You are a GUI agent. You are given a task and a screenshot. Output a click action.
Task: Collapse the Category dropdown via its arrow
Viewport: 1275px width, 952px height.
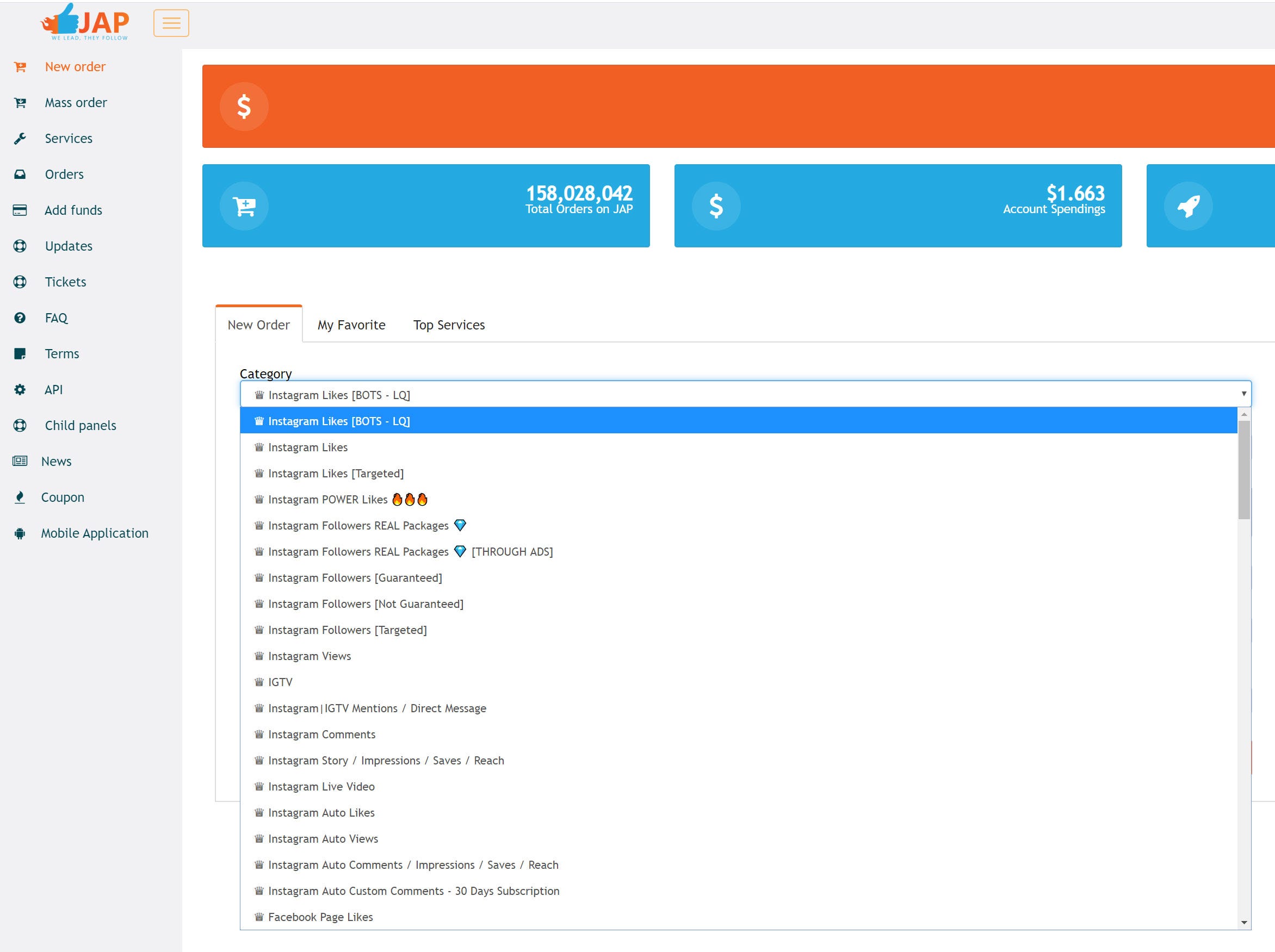1244,394
